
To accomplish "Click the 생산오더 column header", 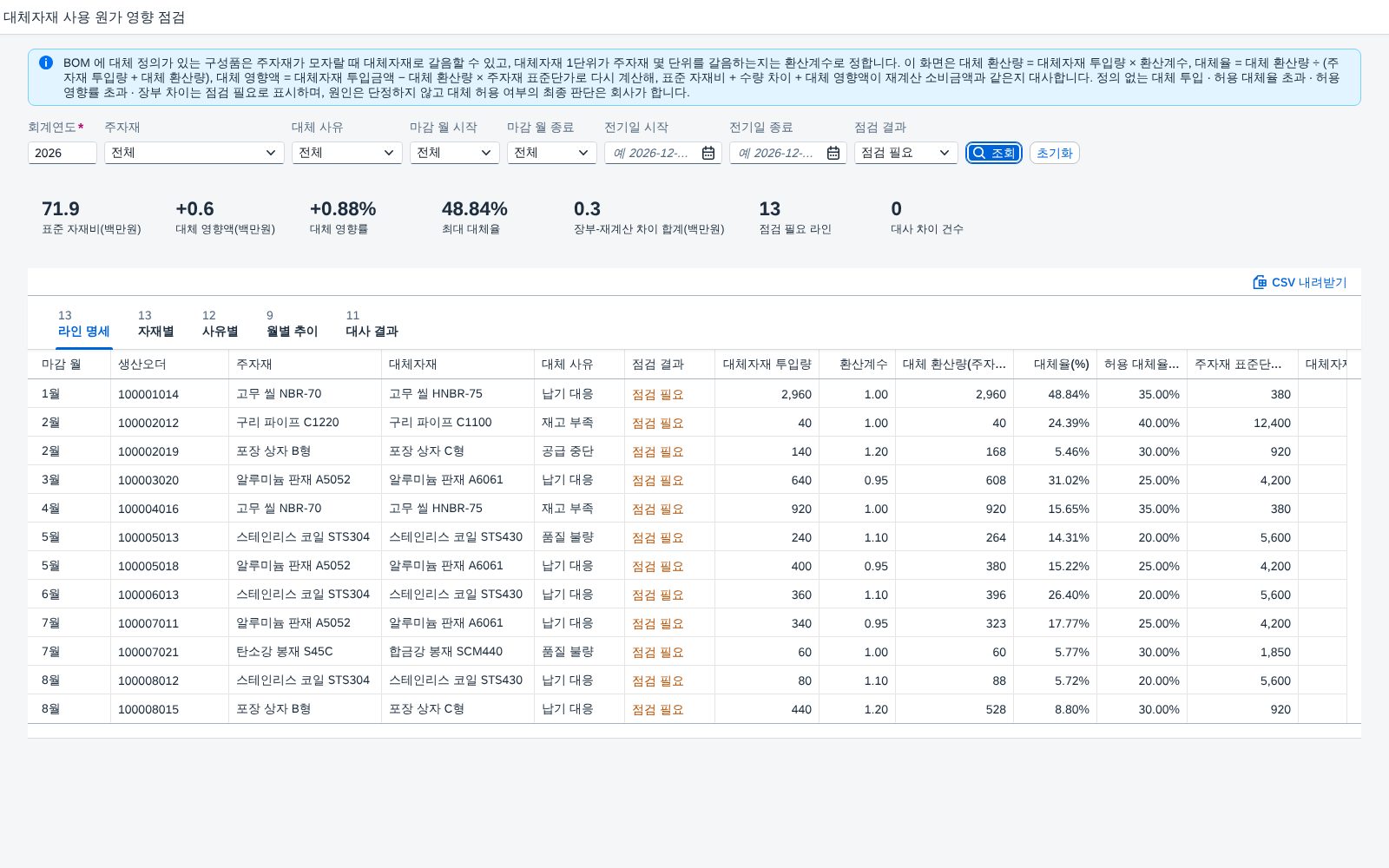I will tap(170, 365).
